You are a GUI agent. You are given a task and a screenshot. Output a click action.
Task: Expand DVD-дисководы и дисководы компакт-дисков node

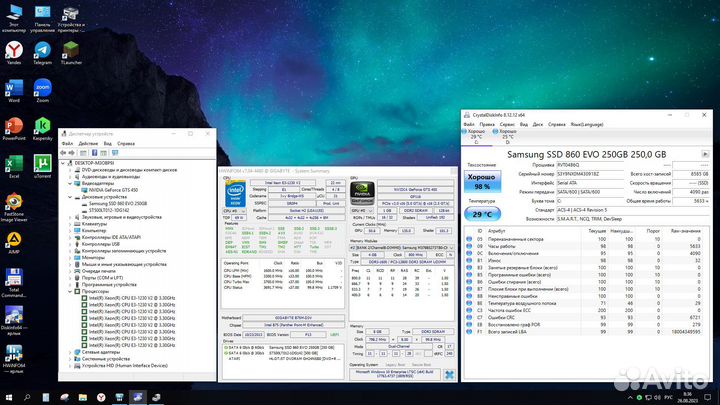(x=71, y=170)
